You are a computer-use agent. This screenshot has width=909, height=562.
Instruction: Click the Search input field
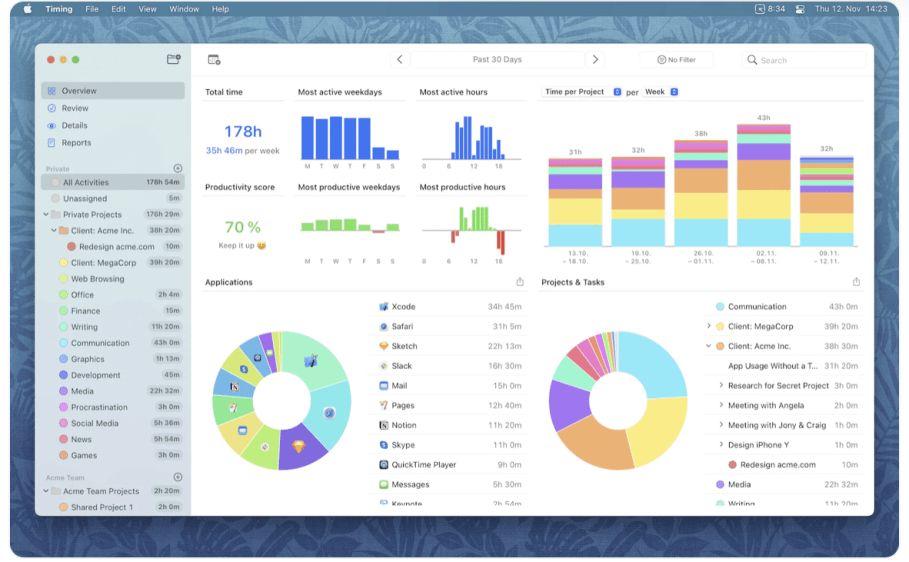[803, 60]
